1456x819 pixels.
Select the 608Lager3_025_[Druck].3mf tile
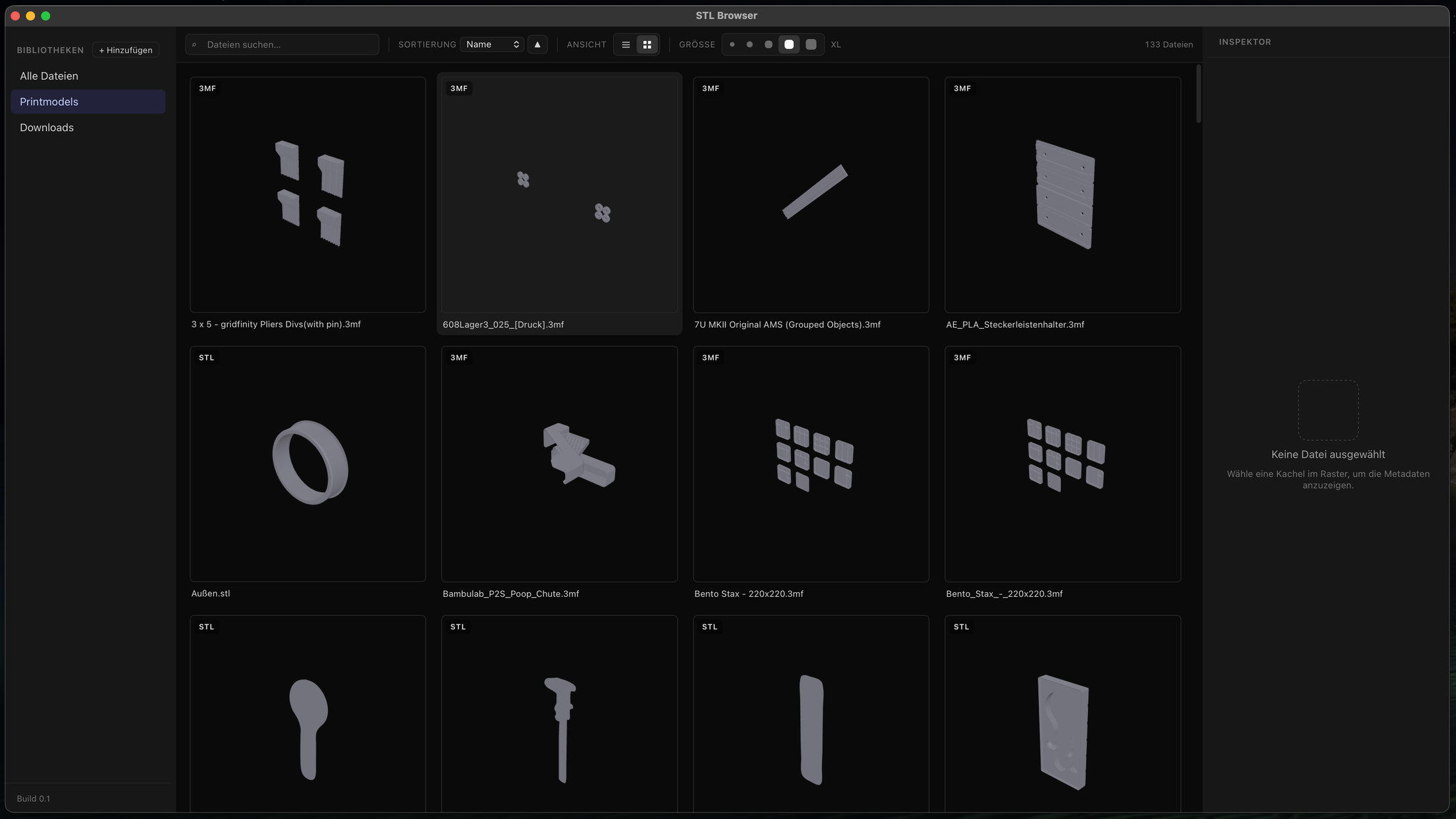coord(559,204)
